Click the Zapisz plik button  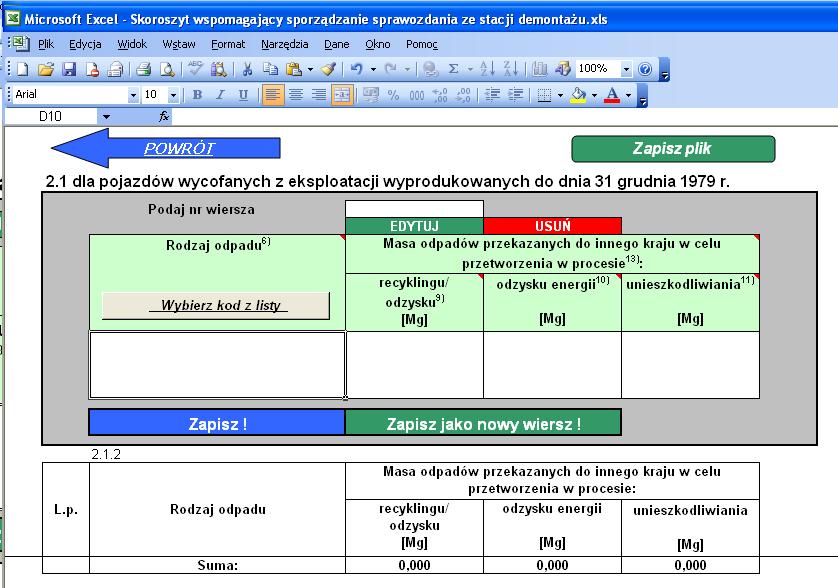[x=673, y=149]
